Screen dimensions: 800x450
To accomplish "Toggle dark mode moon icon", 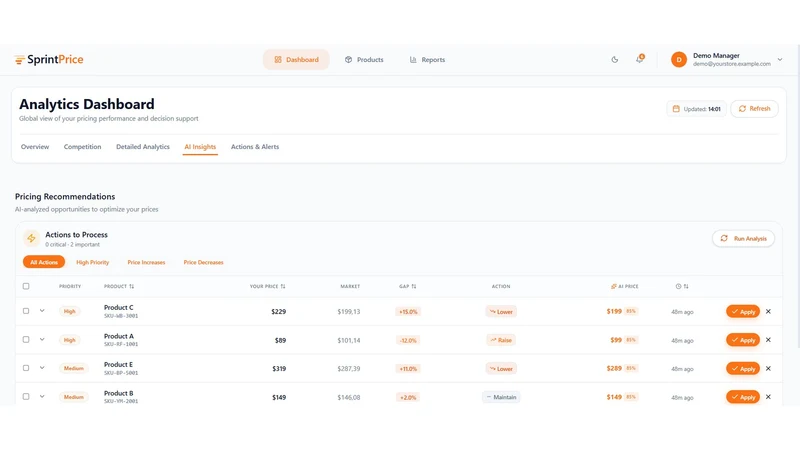I will point(615,60).
